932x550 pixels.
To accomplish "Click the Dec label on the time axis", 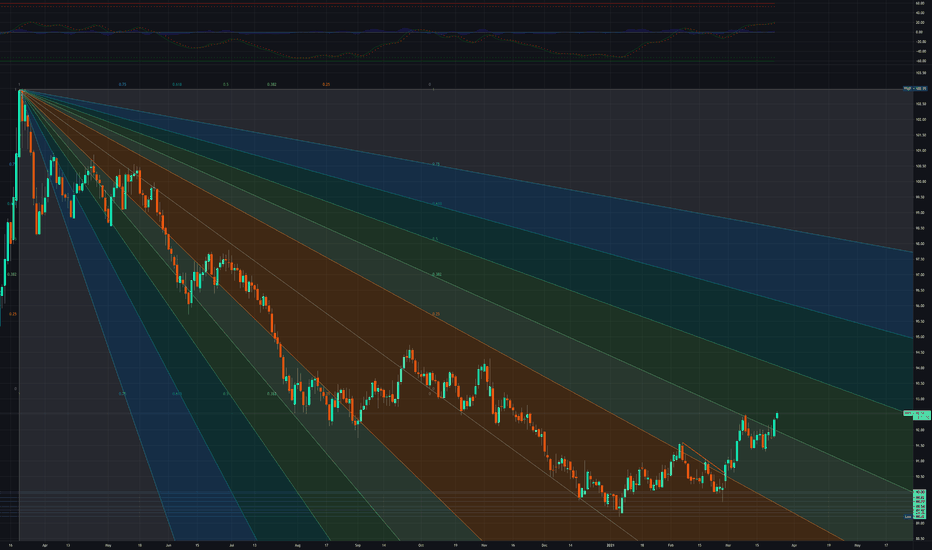I will [x=544, y=545].
